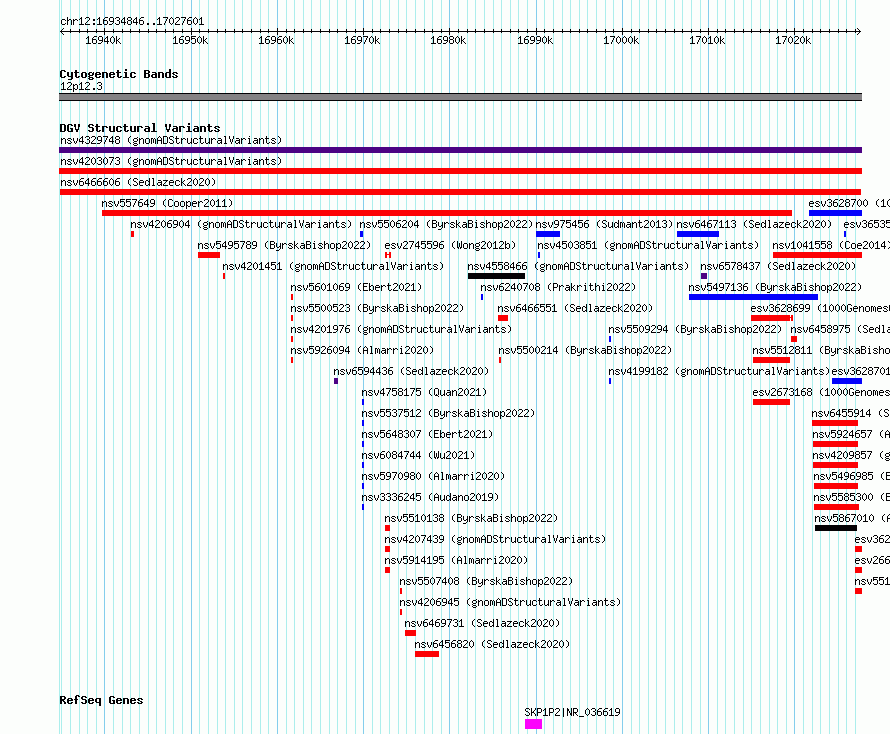This screenshot has width=890, height=734.
Task: Select nsv975456 (Sudmant2013) label
Action: point(604,224)
